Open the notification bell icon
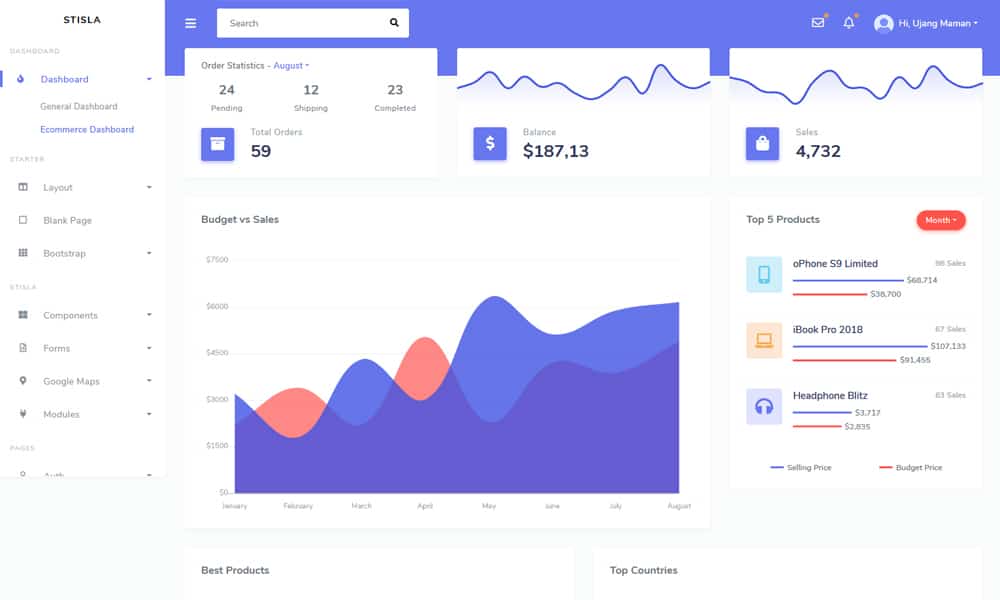Screen dimensions: 1000x600 [x=849, y=23]
